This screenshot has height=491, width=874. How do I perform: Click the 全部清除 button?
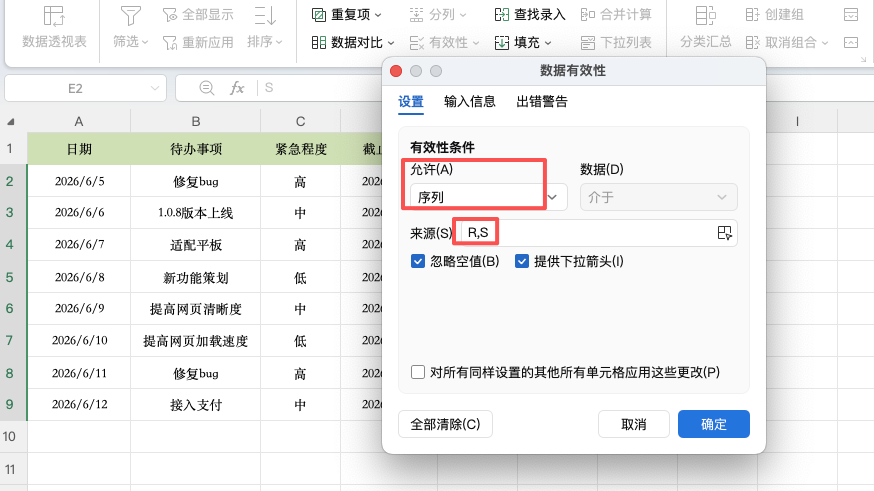(x=445, y=425)
